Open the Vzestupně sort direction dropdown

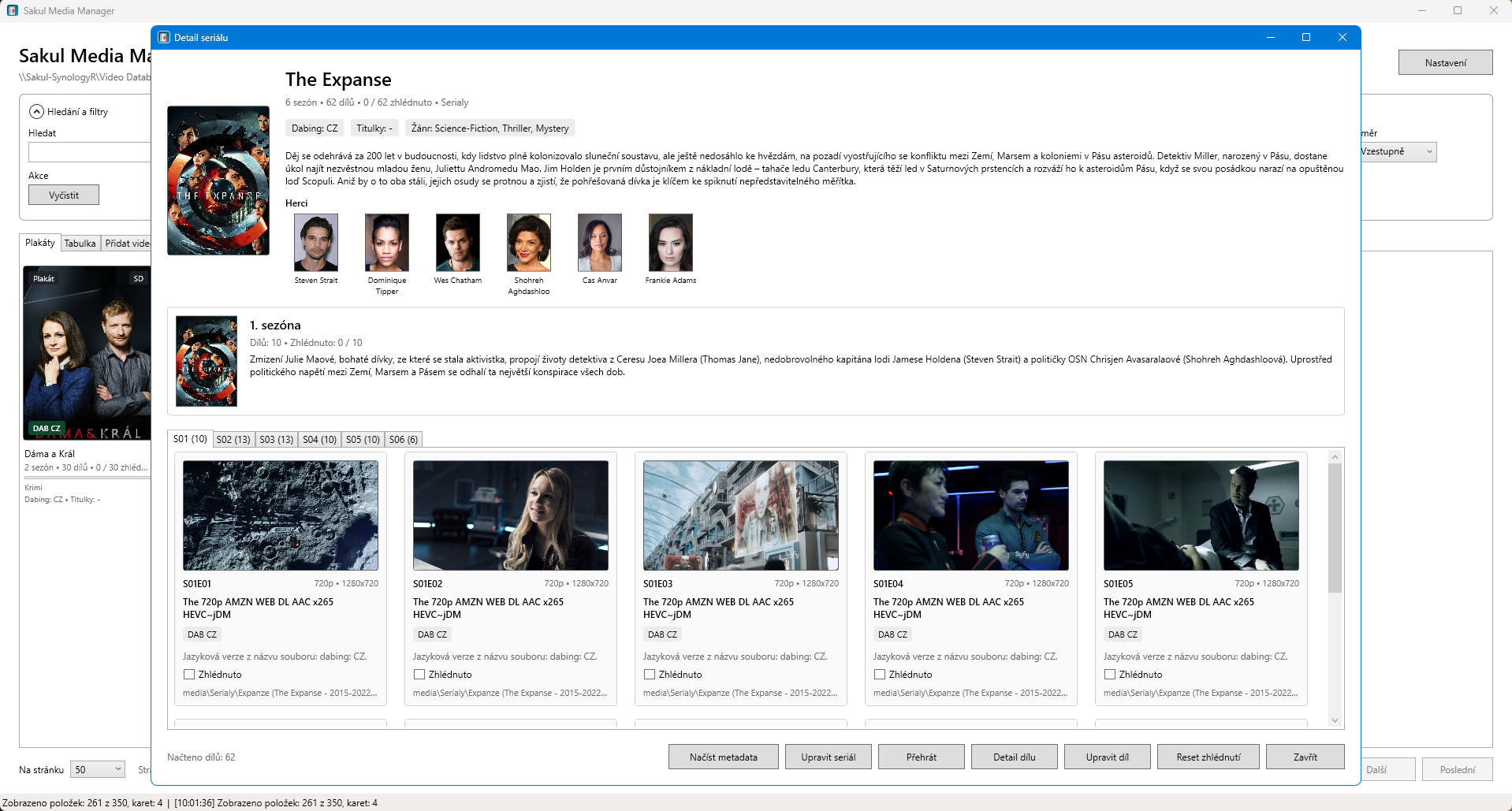coord(1398,151)
